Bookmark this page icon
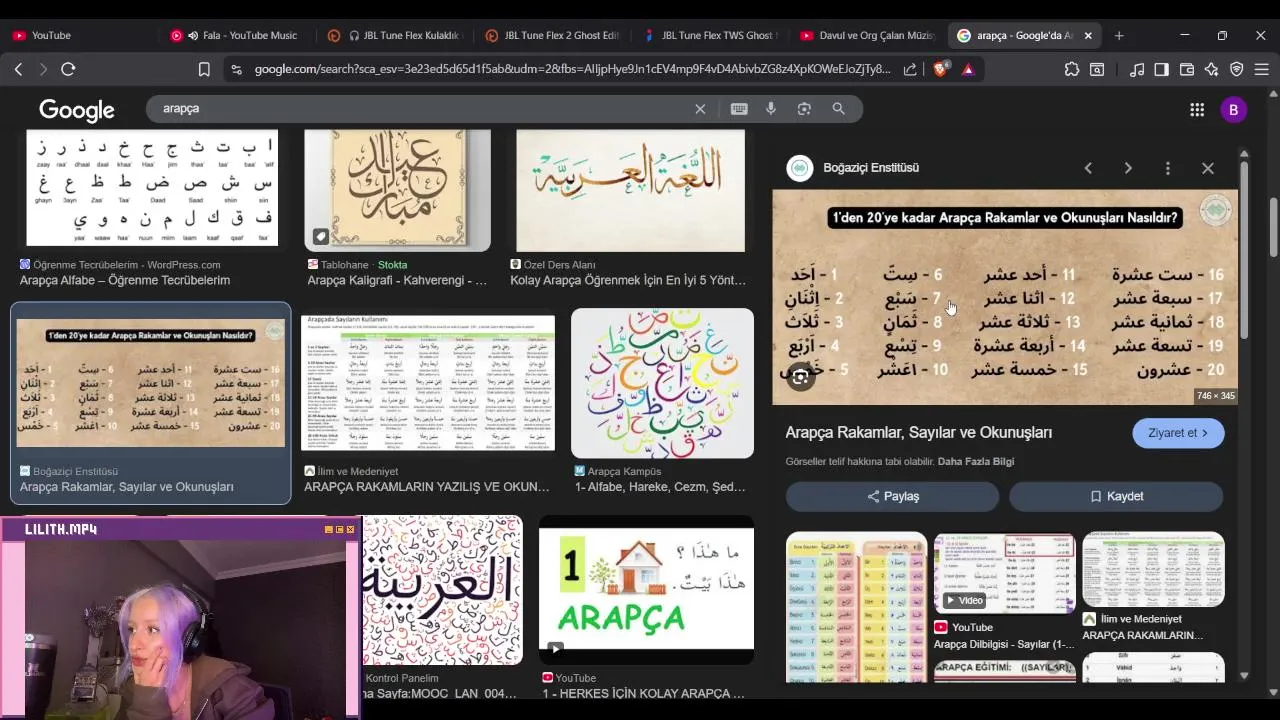Image resolution: width=1280 pixels, height=720 pixels. click(x=204, y=69)
